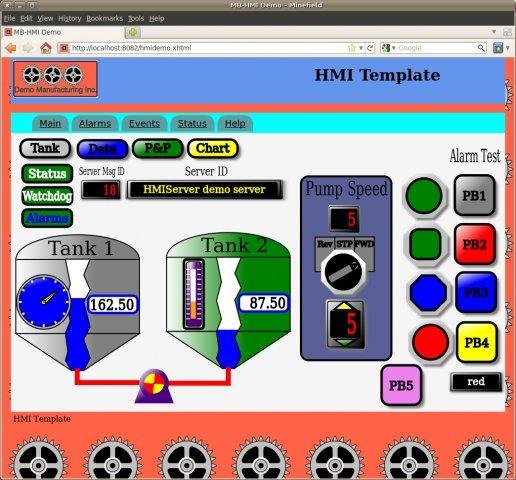Open the History menu
This screenshot has height=480, width=516.
tap(70, 18)
